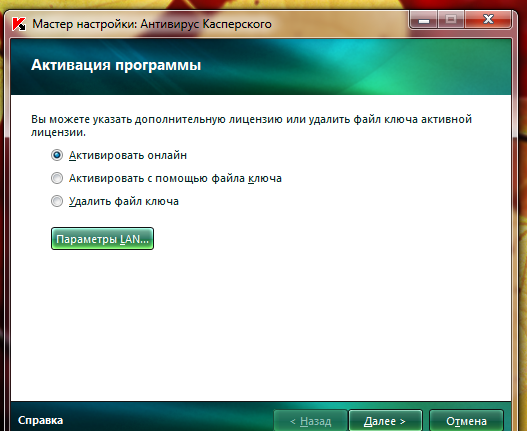Screen dimensions: 527x431
Task: Select the 'Активировать онлайн' radio button
Action: pos(57,155)
